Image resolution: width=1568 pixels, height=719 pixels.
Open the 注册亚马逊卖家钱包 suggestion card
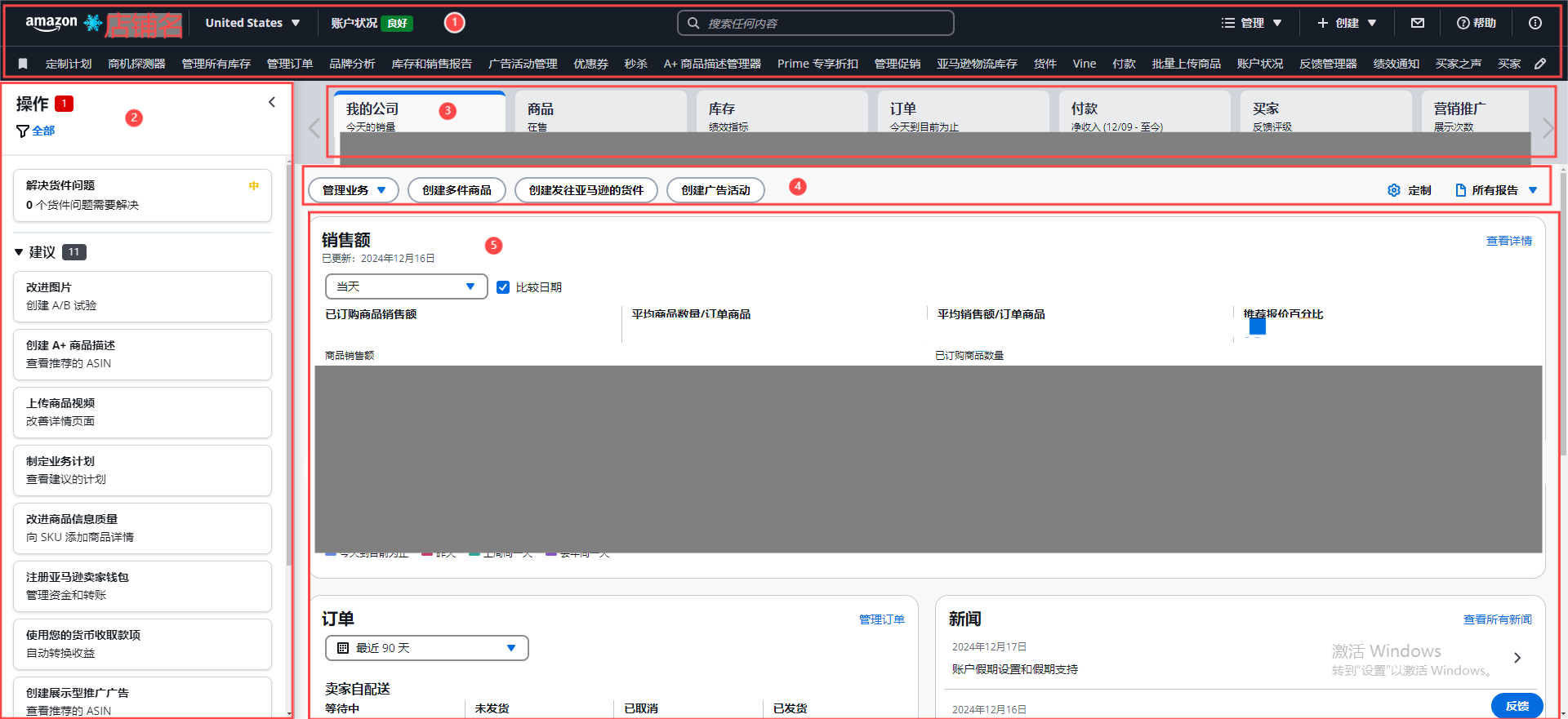[x=142, y=586]
